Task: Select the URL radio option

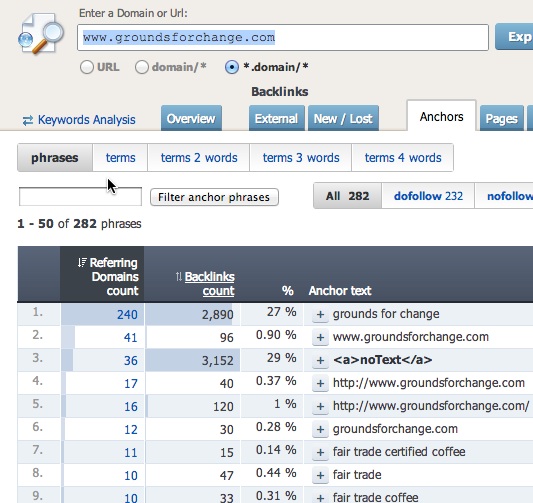Action: click(87, 67)
